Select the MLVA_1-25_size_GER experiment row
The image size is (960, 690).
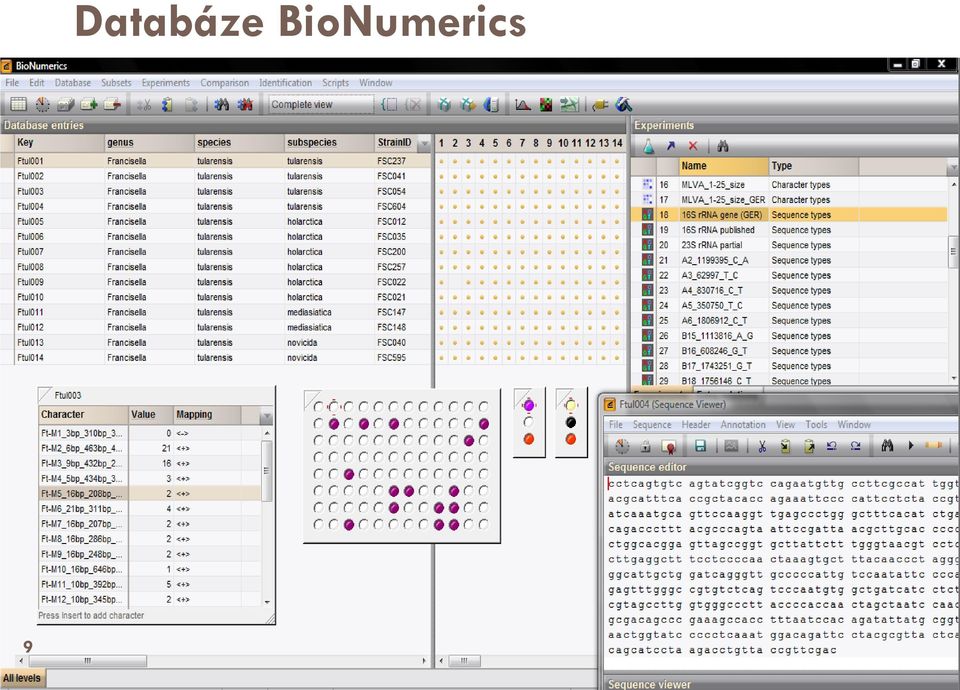coord(790,200)
